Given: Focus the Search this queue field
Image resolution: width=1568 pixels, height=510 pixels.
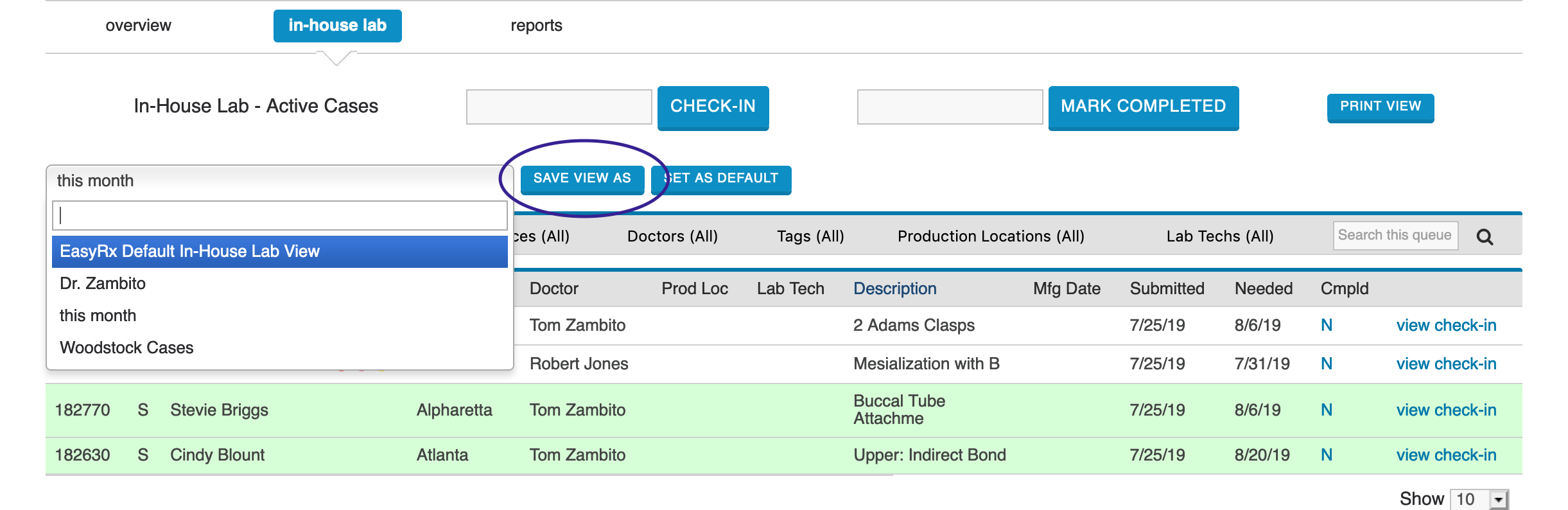Looking at the screenshot, I should coord(1395,236).
